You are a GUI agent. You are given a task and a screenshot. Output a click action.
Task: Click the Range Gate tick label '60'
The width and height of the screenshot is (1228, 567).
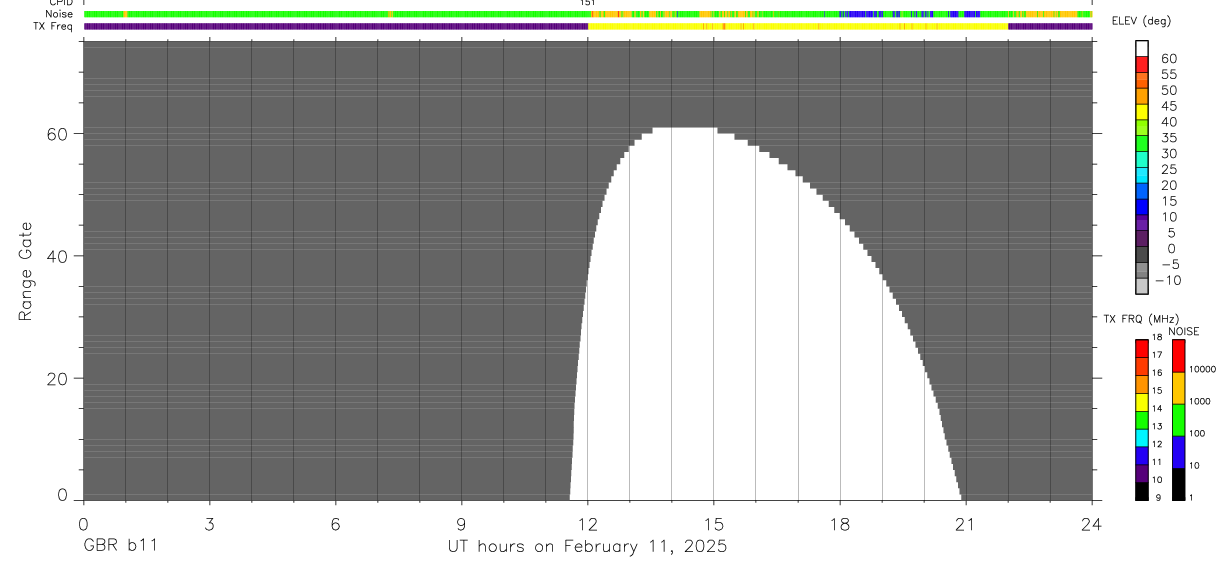[58, 134]
